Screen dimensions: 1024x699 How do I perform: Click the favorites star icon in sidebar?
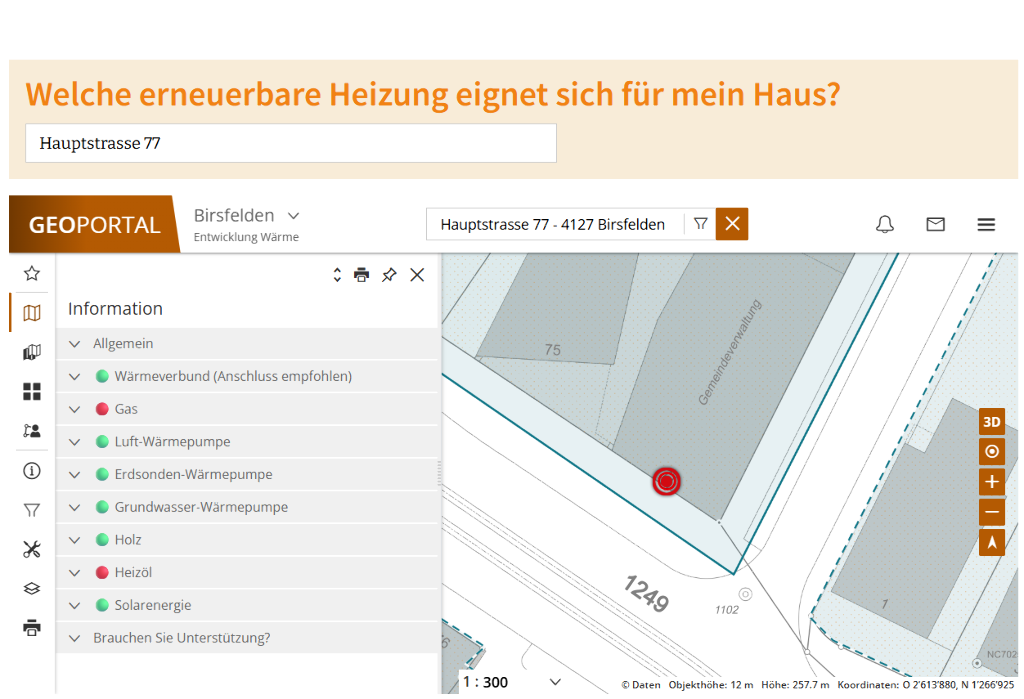coord(32,273)
